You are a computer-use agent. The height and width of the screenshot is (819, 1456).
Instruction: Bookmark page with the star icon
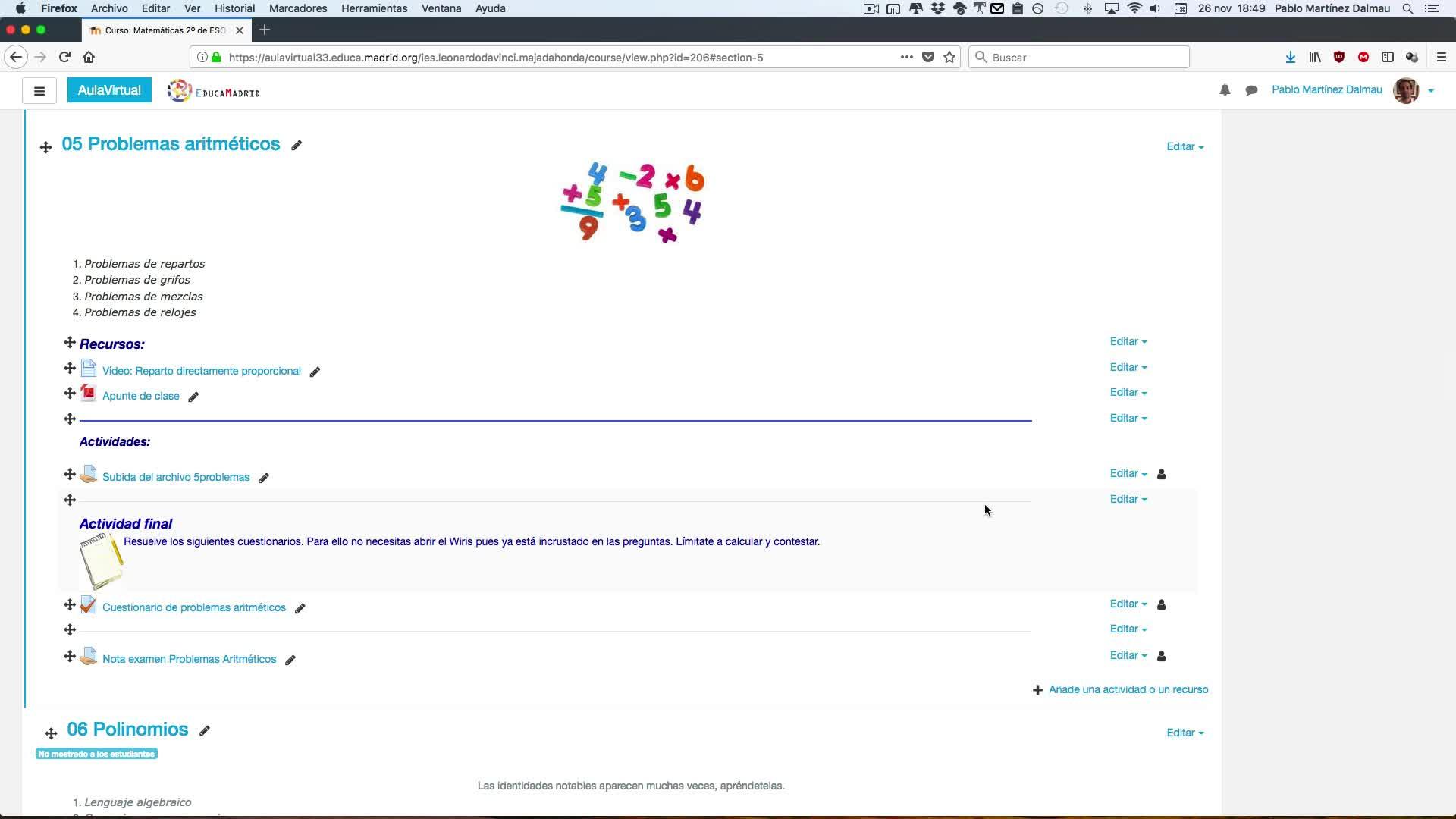pos(949,58)
